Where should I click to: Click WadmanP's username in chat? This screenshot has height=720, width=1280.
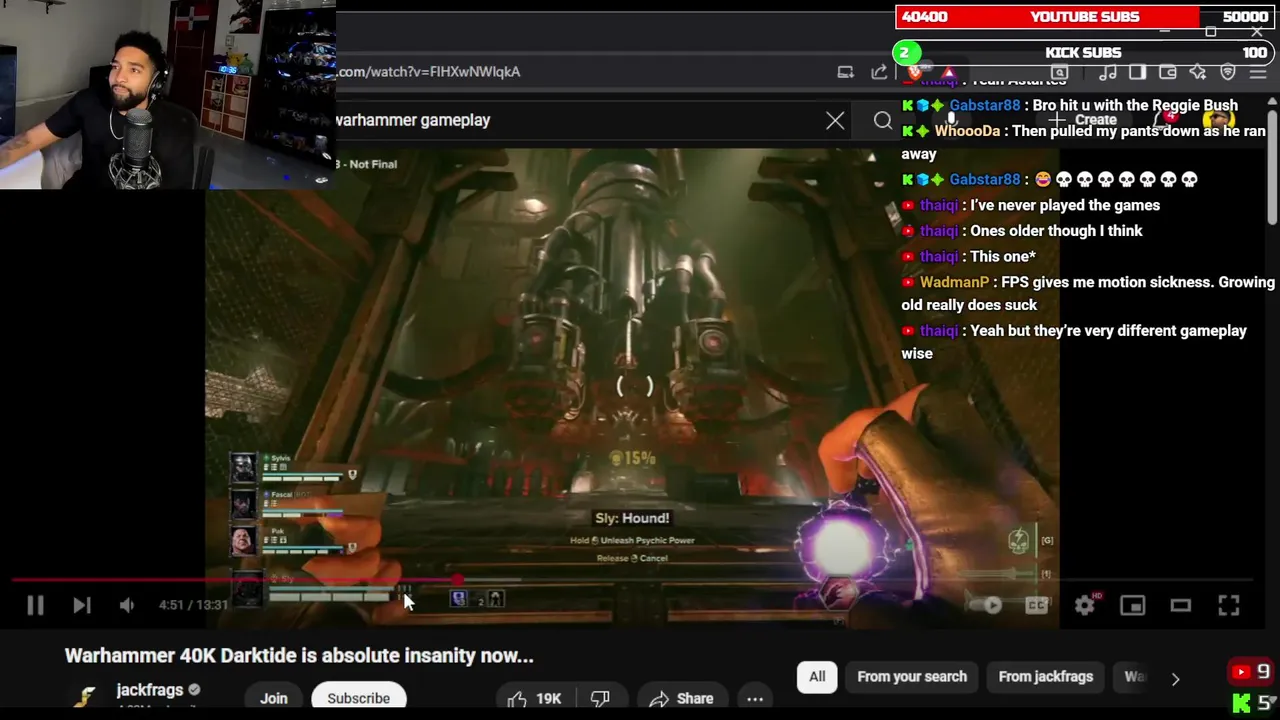(954, 282)
